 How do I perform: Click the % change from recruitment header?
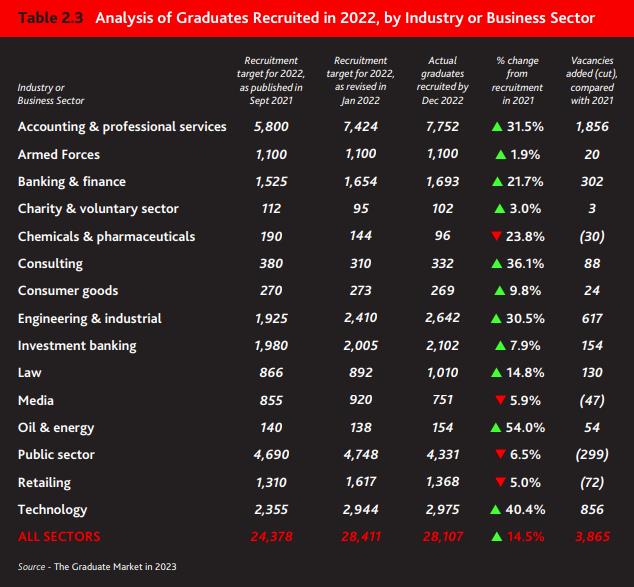click(517, 80)
